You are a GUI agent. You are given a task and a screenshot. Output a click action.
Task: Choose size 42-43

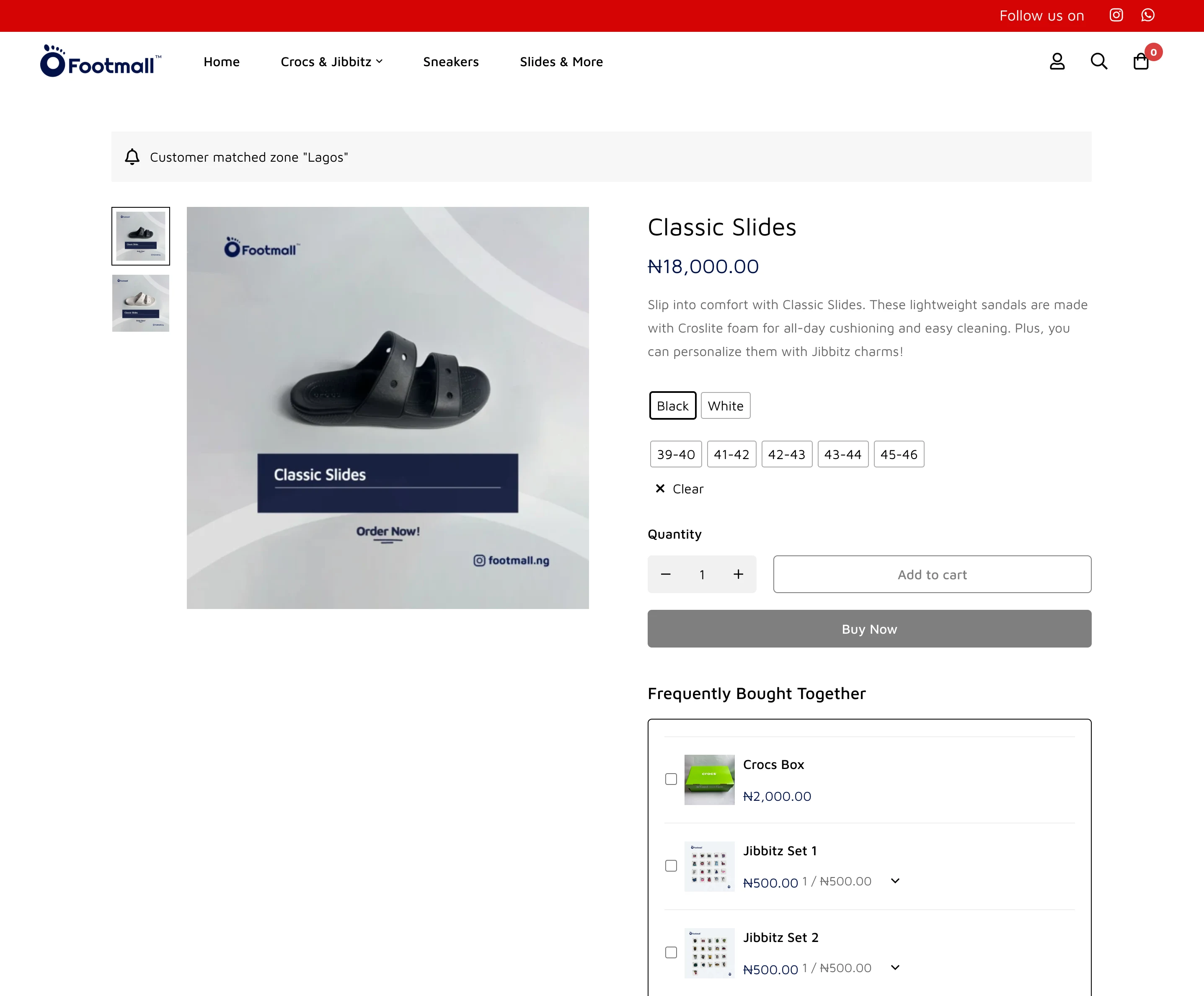787,454
